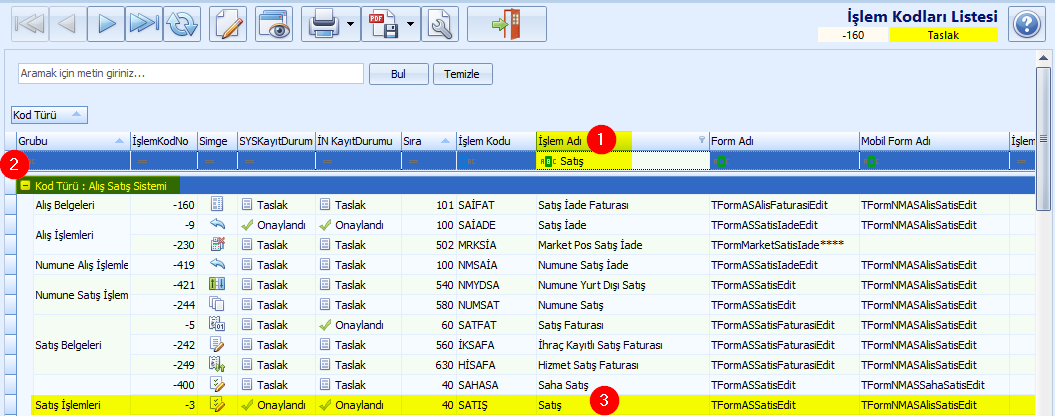This screenshot has height=416, width=1055.
Task: Click the TFormMarketSatisIade**** cell
Action: [x=785, y=244]
